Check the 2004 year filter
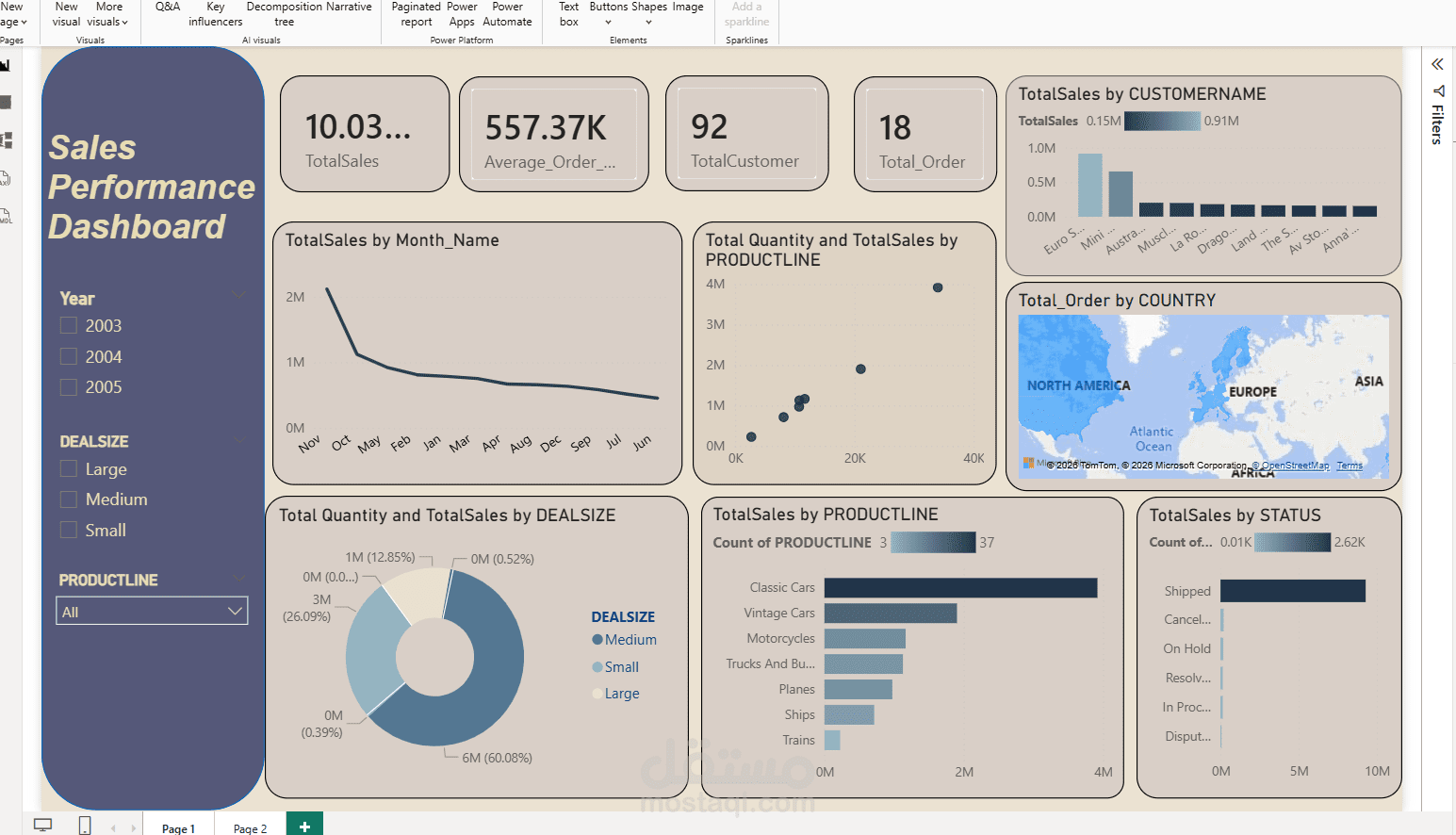The height and width of the screenshot is (835, 1456). pos(69,356)
